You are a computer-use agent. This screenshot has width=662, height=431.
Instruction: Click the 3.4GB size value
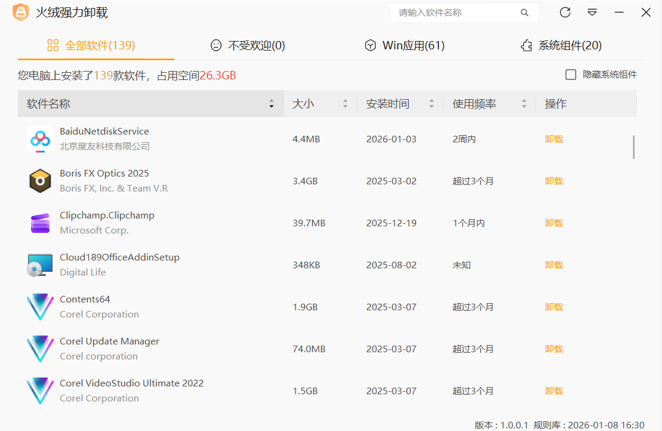[x=305, y=181]
